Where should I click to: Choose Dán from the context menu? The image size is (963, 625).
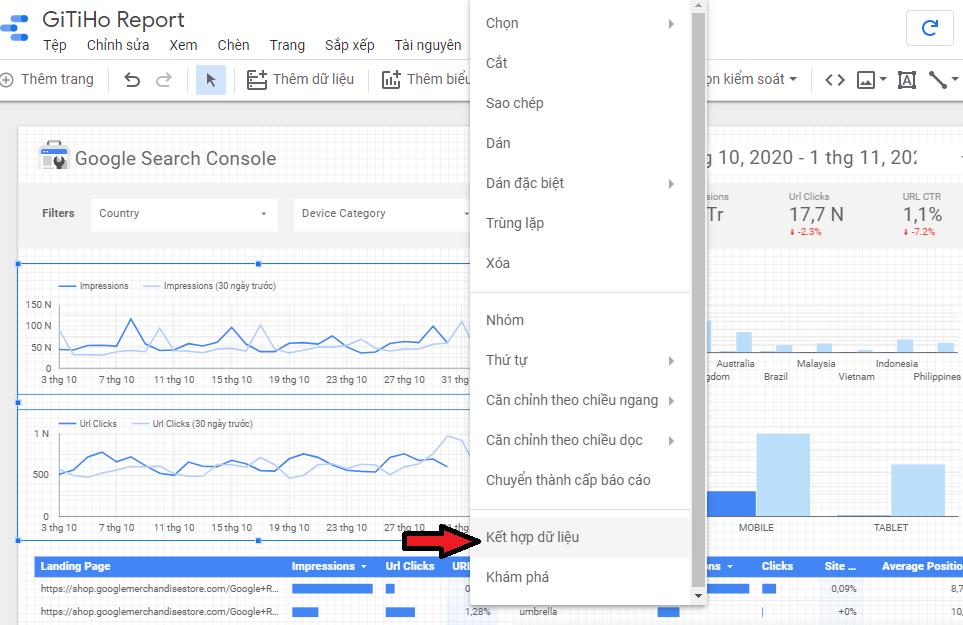pyautogui.click(x=581, y=143)
